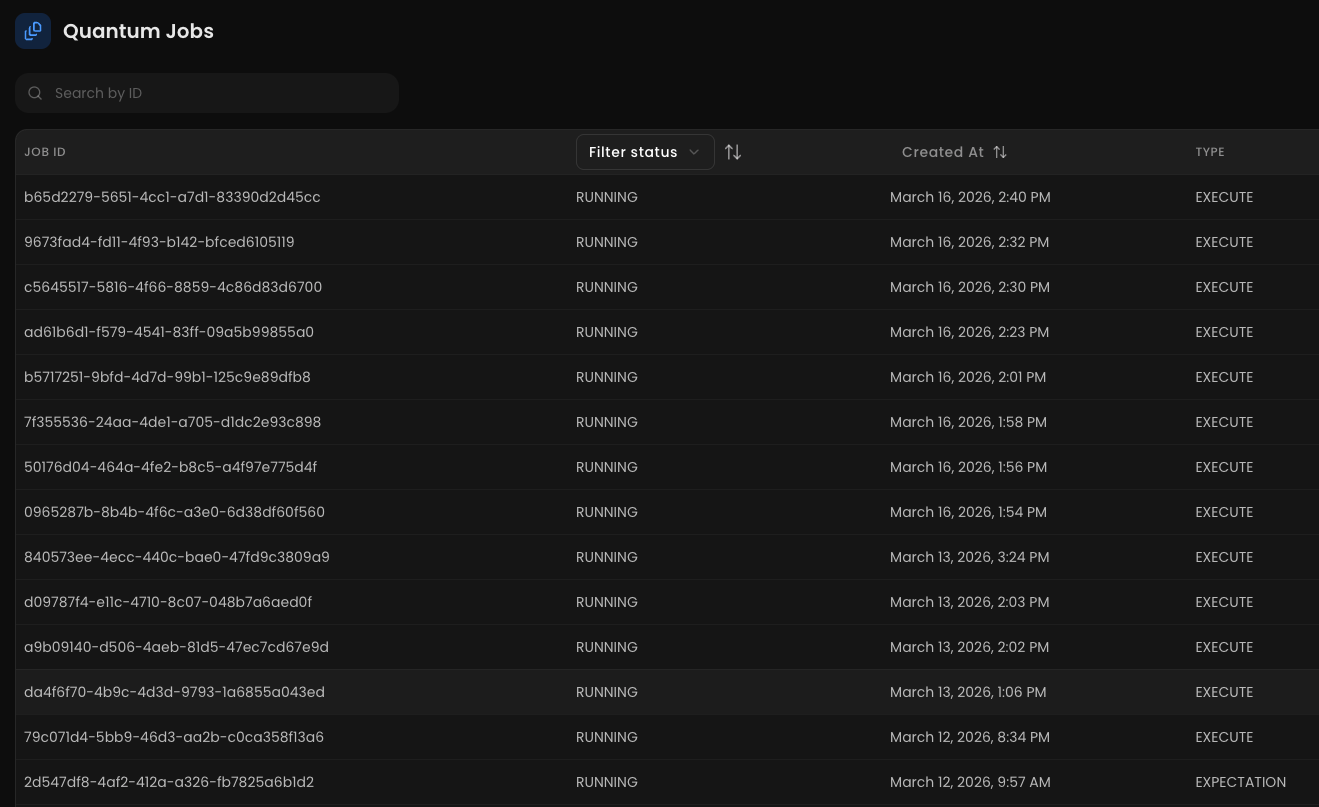Click date March 13, 2026, 1:06 PM

coord(968,692)
